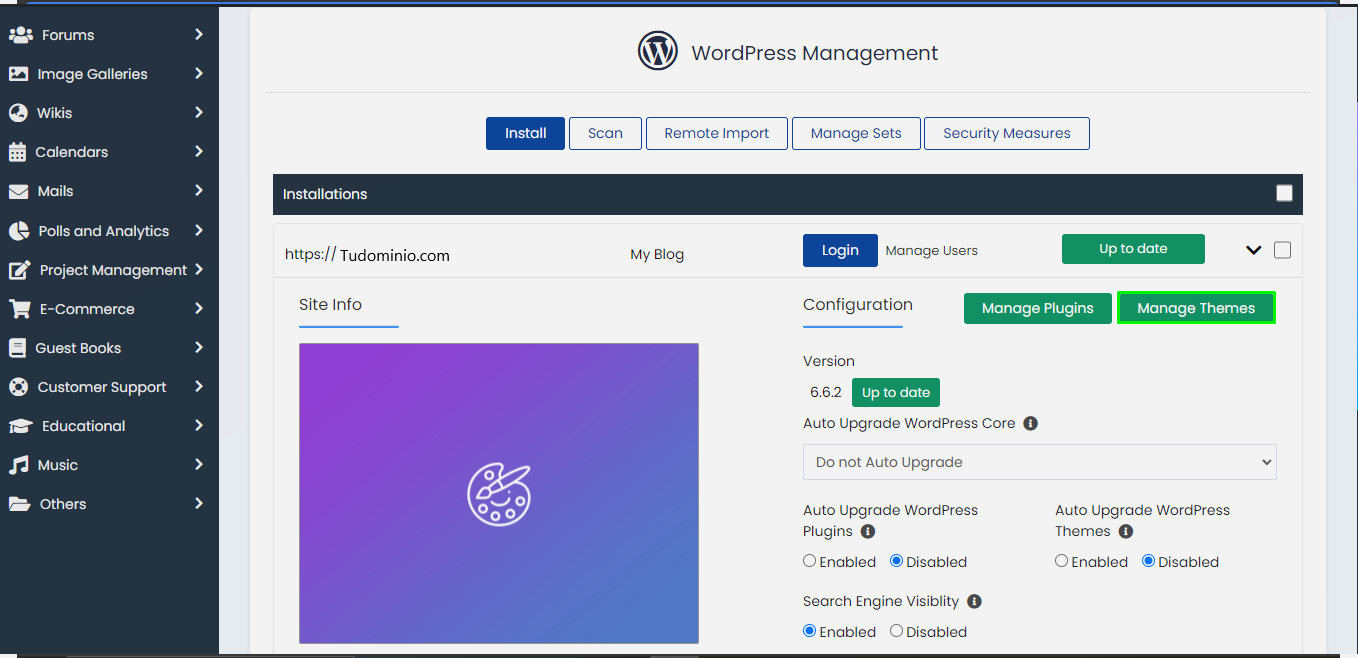This screenshot has width=1358, height=658.
Task: Disable Search Engine Visiblity
Action: [x=897, y=631]
